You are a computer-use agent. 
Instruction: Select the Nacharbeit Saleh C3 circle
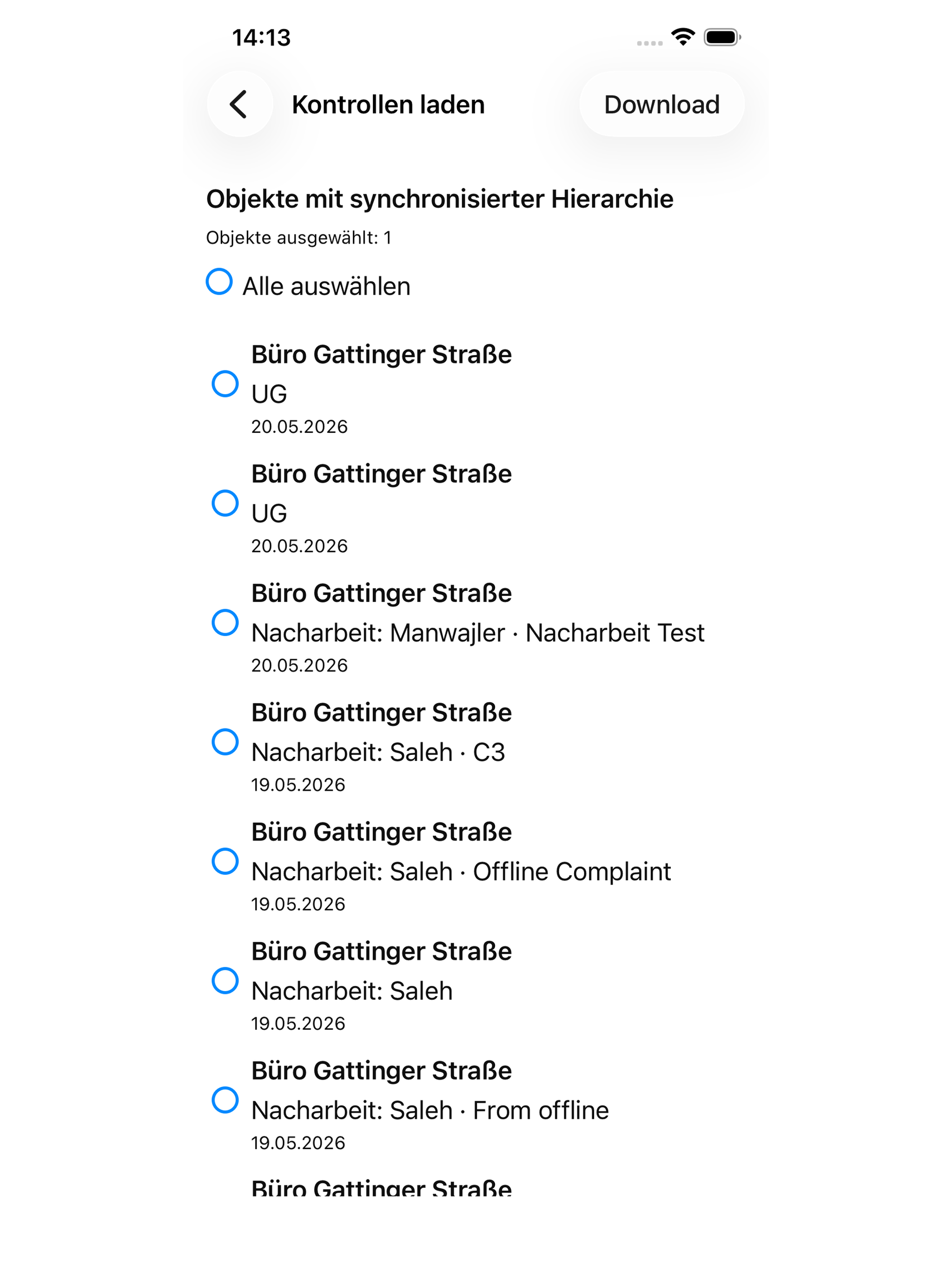point(225,742)
